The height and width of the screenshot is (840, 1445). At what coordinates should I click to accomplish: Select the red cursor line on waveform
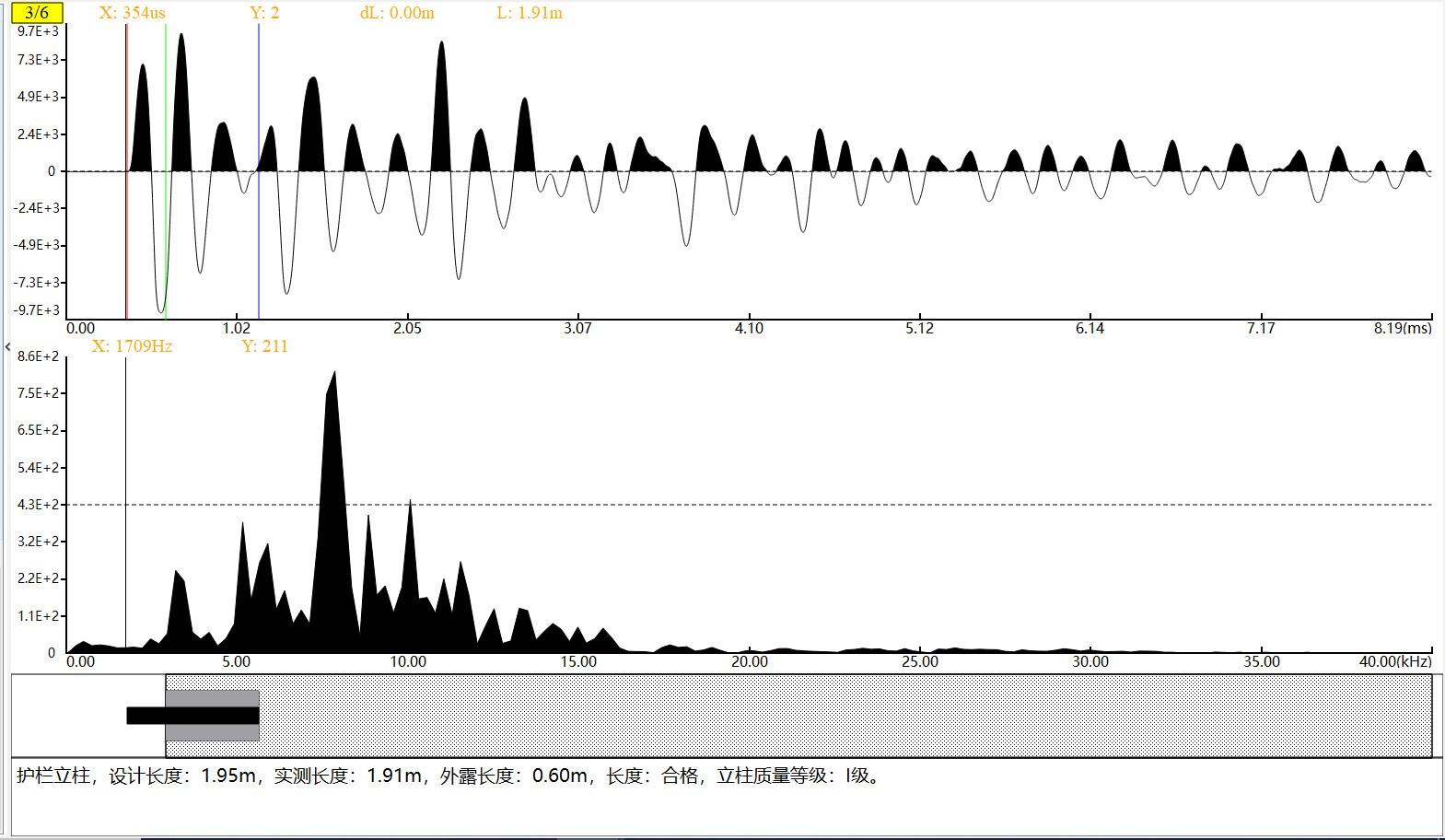[126, 230]
